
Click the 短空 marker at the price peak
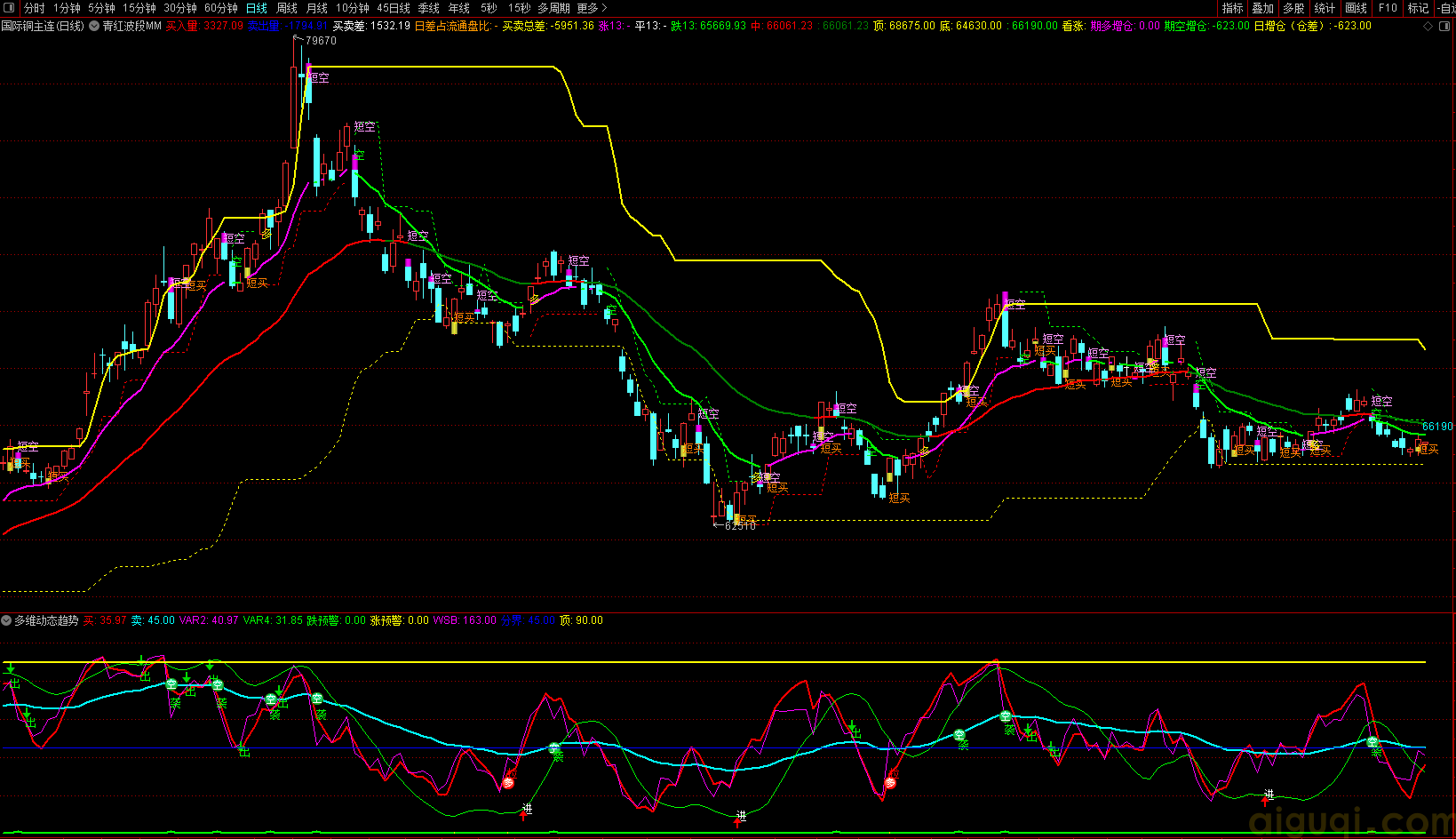click(318, 78)
